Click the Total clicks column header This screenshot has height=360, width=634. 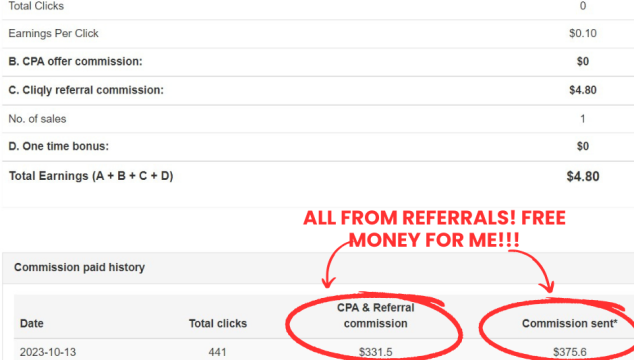pos(218,324)
